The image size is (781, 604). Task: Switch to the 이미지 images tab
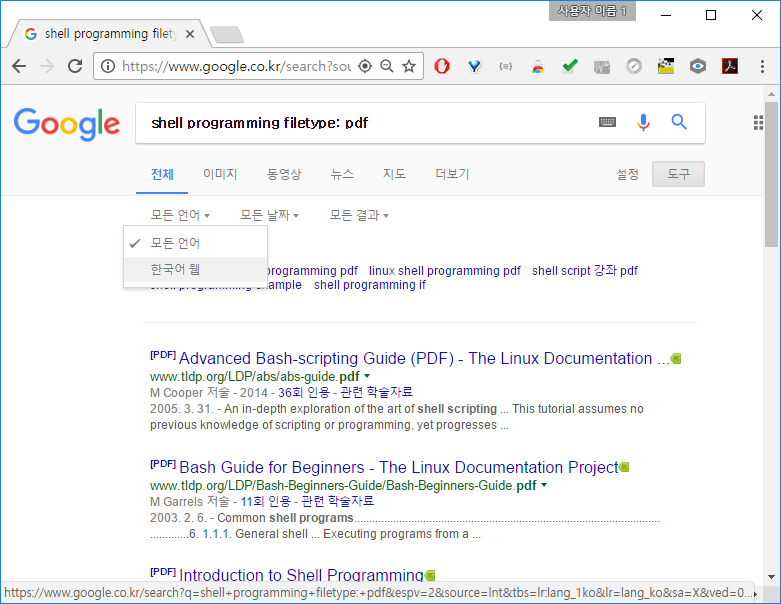click(220, 174)
